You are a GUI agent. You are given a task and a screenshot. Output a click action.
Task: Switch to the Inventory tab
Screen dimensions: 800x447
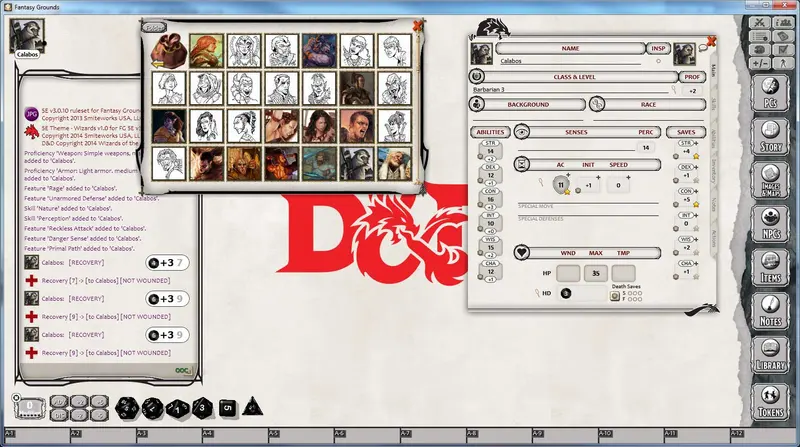point(714,172)
